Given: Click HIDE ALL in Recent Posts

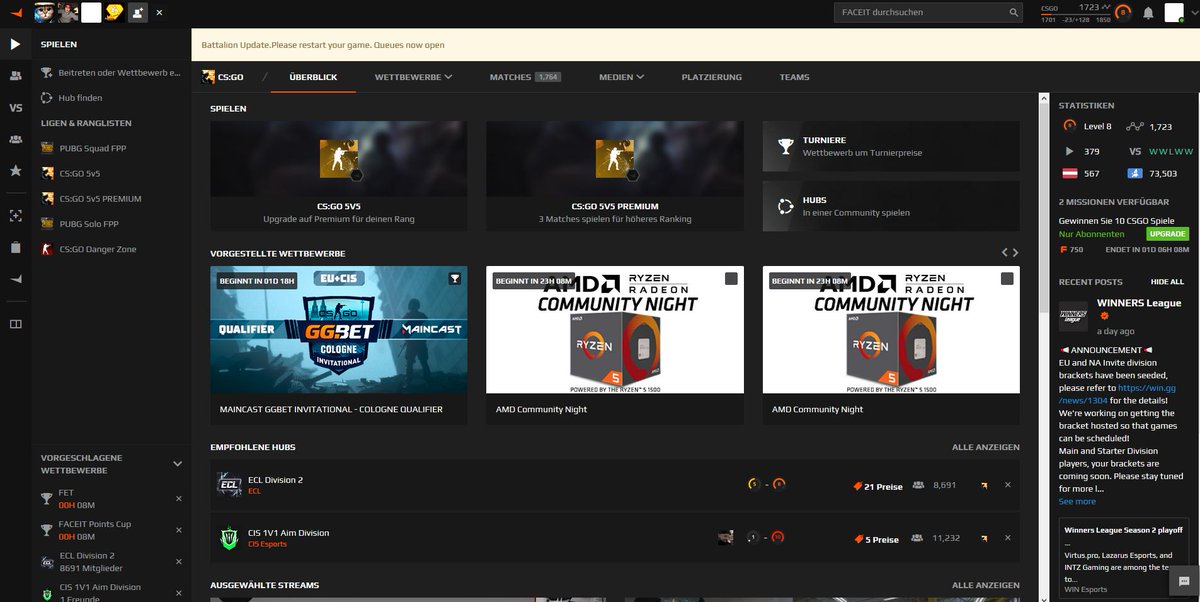Looking at the screenshot, I should click(1167, 282).
